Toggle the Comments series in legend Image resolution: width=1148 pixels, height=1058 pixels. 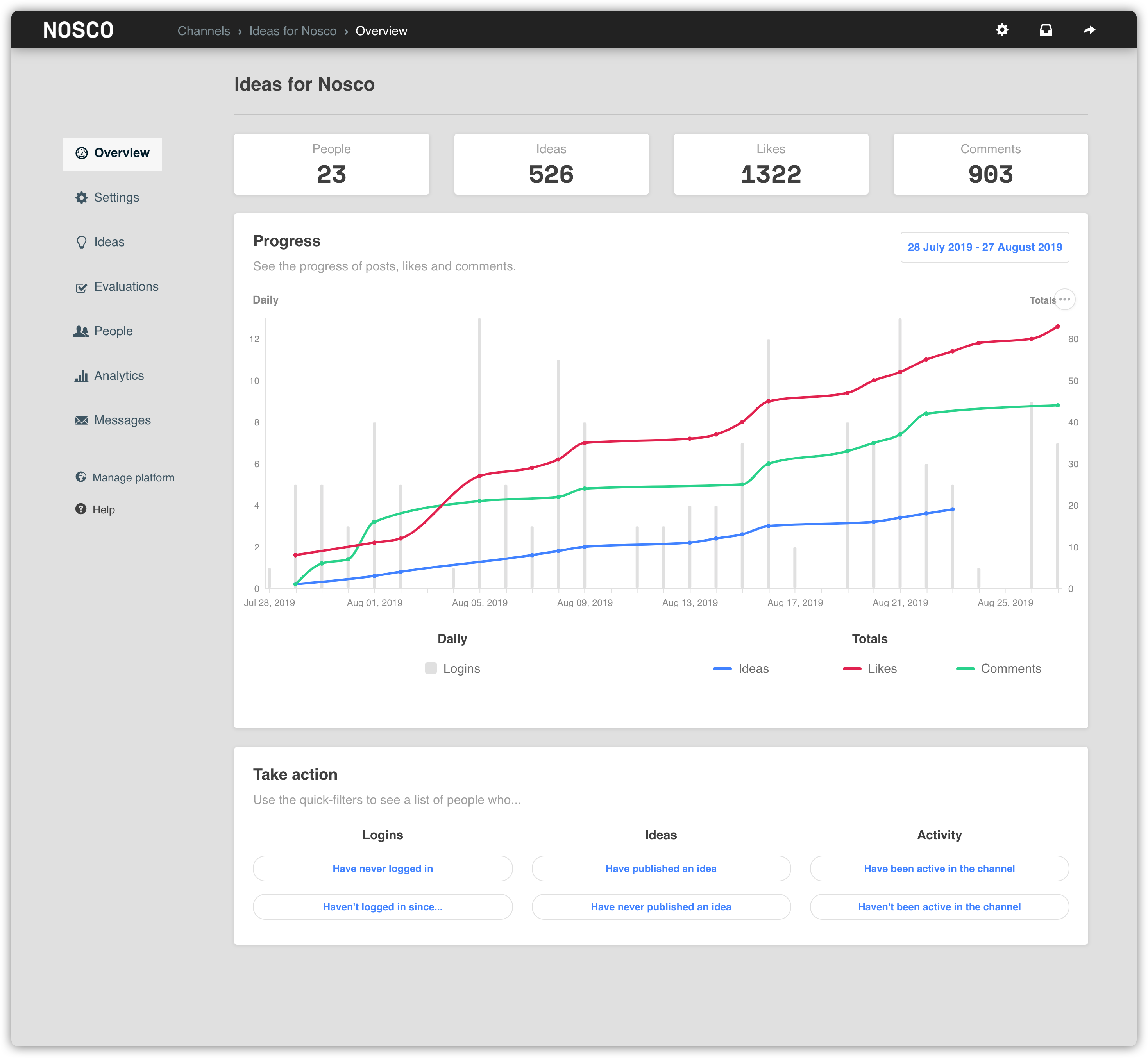tap(999, 669)
